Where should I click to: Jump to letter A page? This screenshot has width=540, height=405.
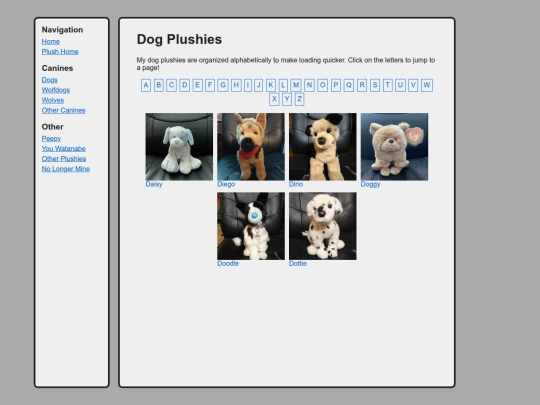coord(146,85)
